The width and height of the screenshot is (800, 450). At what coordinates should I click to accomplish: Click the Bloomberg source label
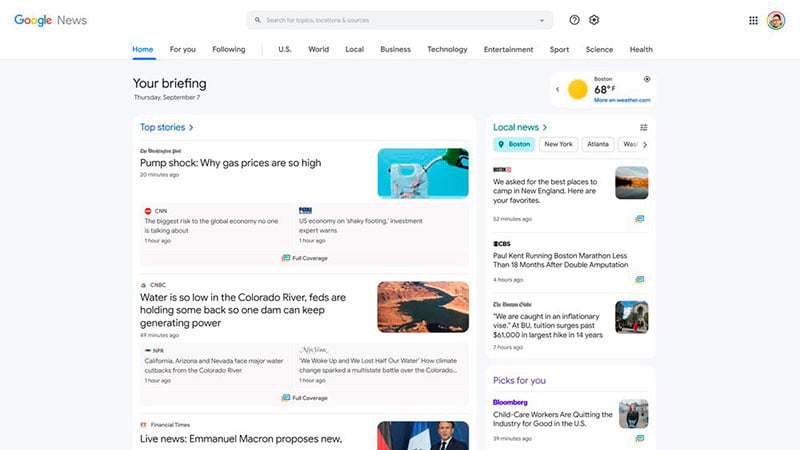[x=510, y=402]
